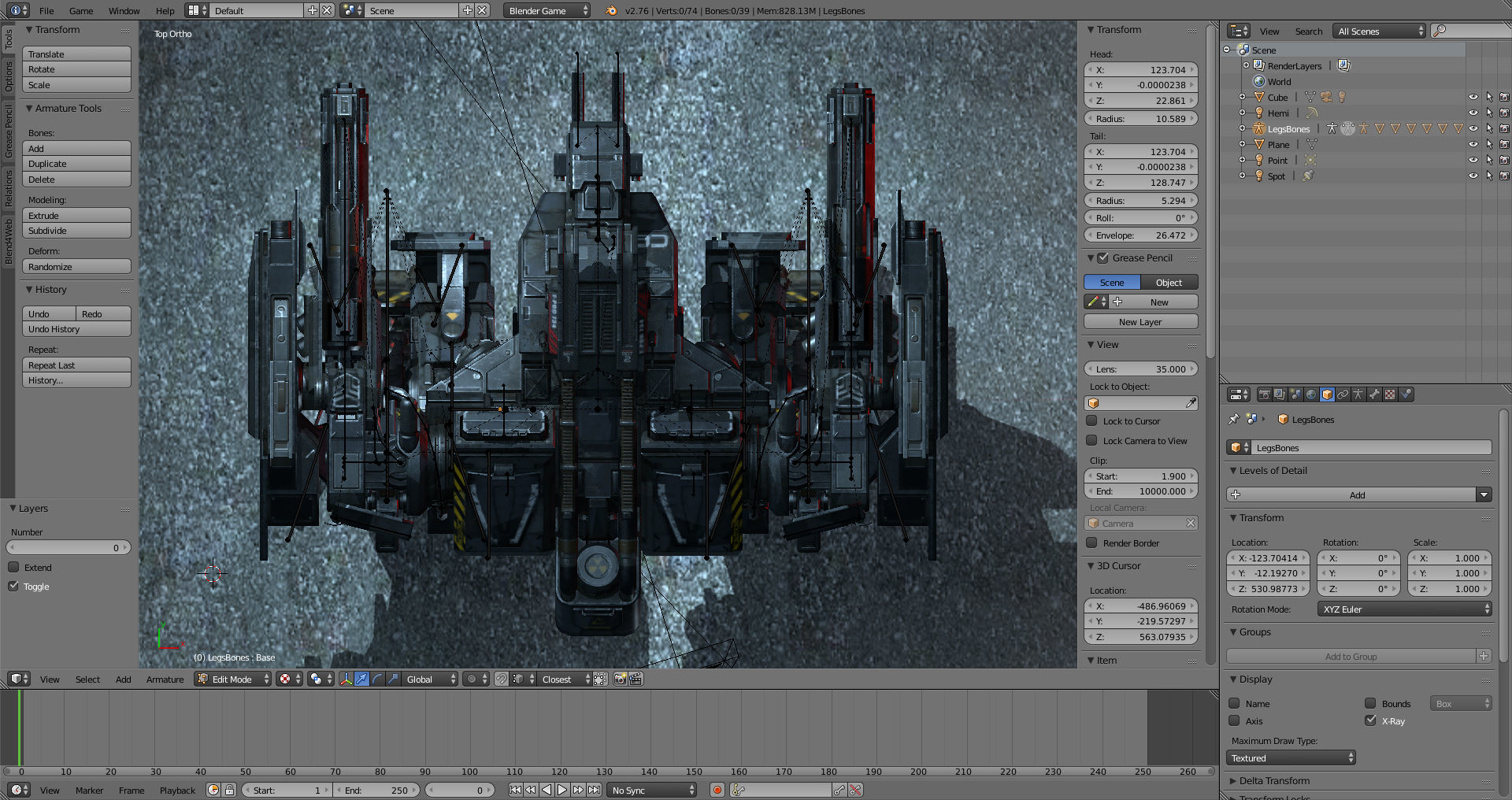This screenshot has width=1512, height=800.
Task: Click the Subdivide button
Action: click(76, 231)
